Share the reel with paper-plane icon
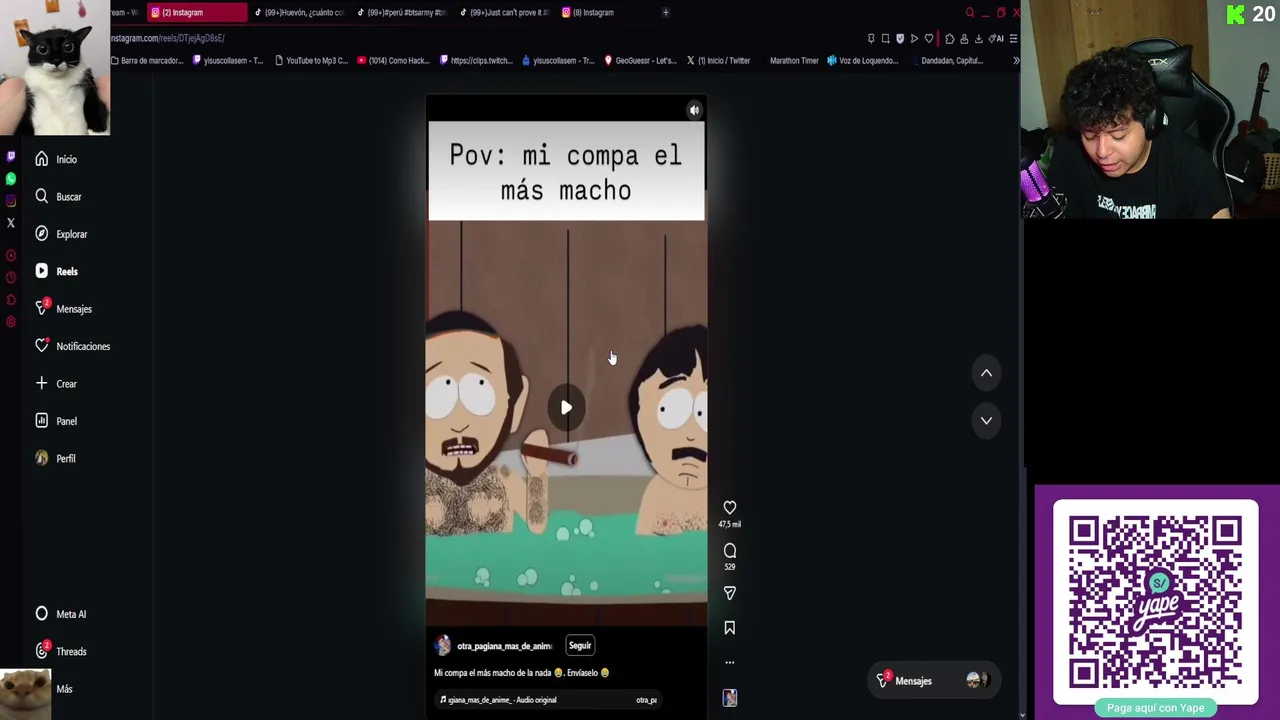Screen dimensions: 1280x720 (730, 593)
